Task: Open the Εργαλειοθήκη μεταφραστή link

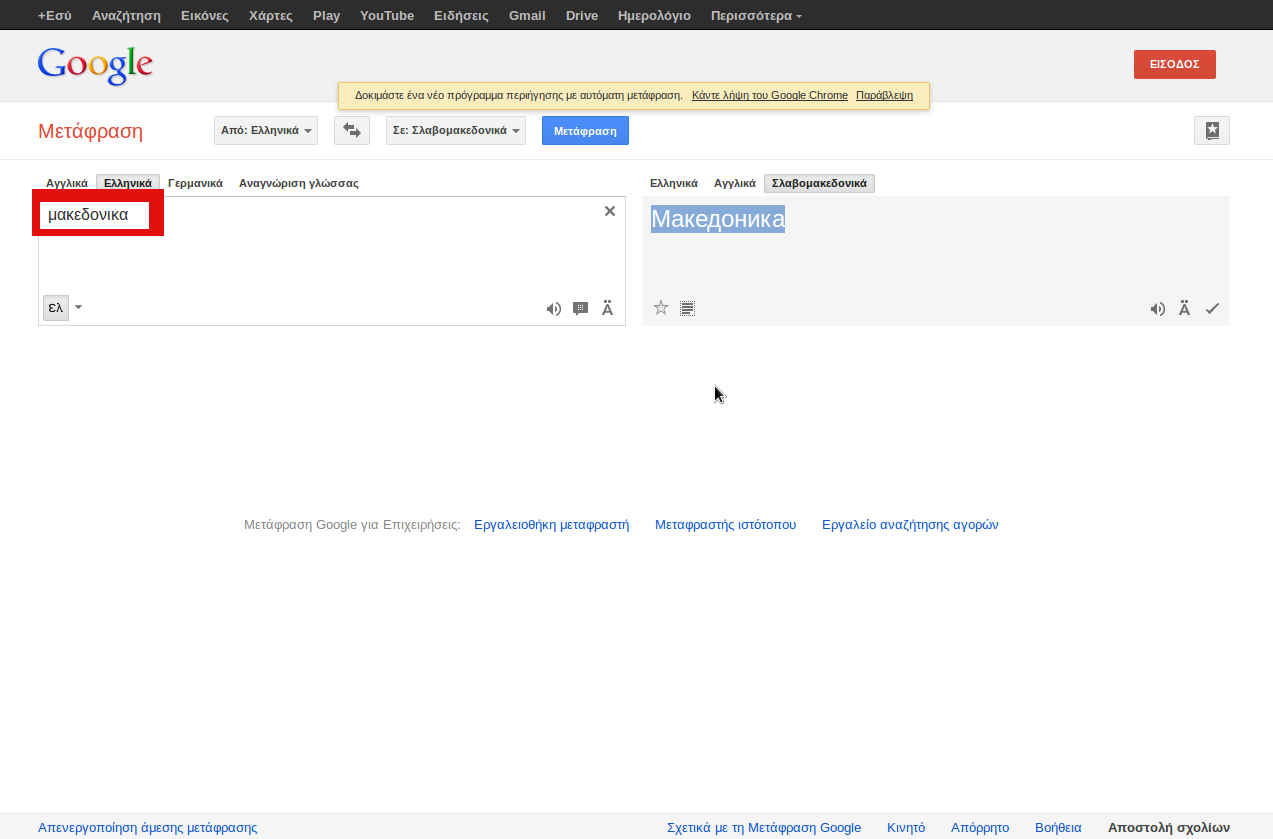Action: [552, 525]
